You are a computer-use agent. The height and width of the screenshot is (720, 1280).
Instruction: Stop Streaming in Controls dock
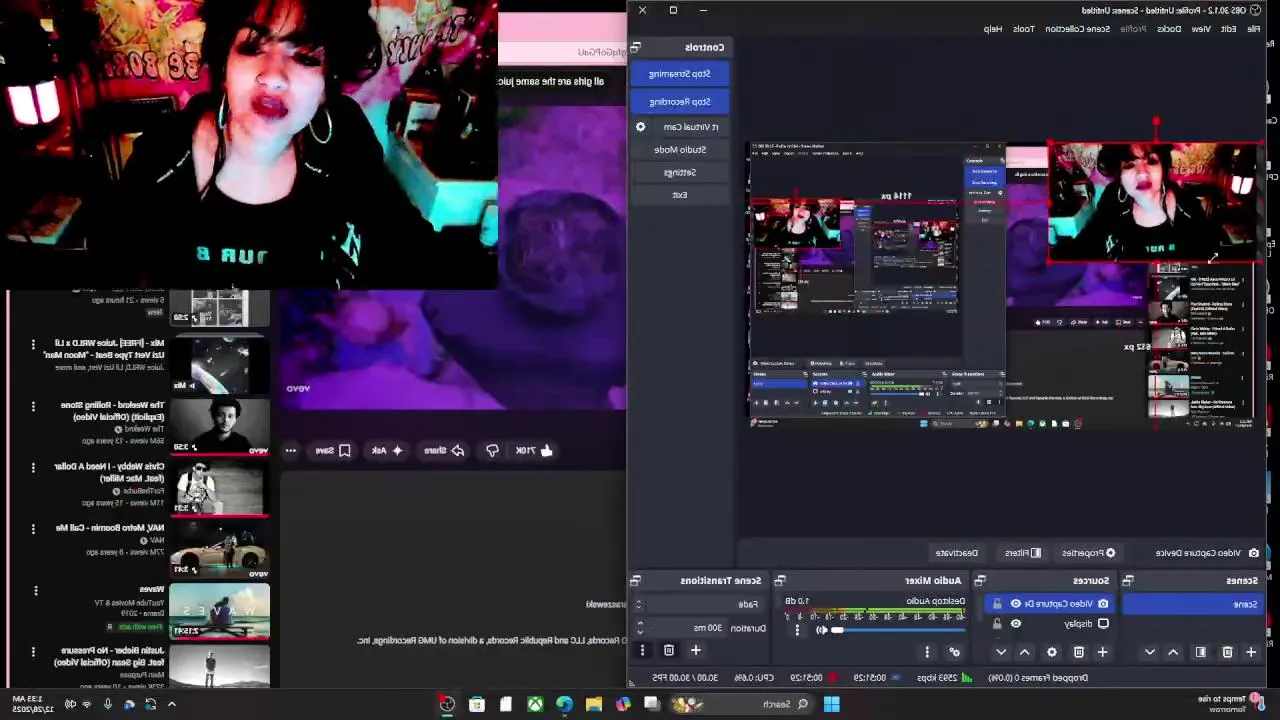pyautogui.click(x=680, y=74)
